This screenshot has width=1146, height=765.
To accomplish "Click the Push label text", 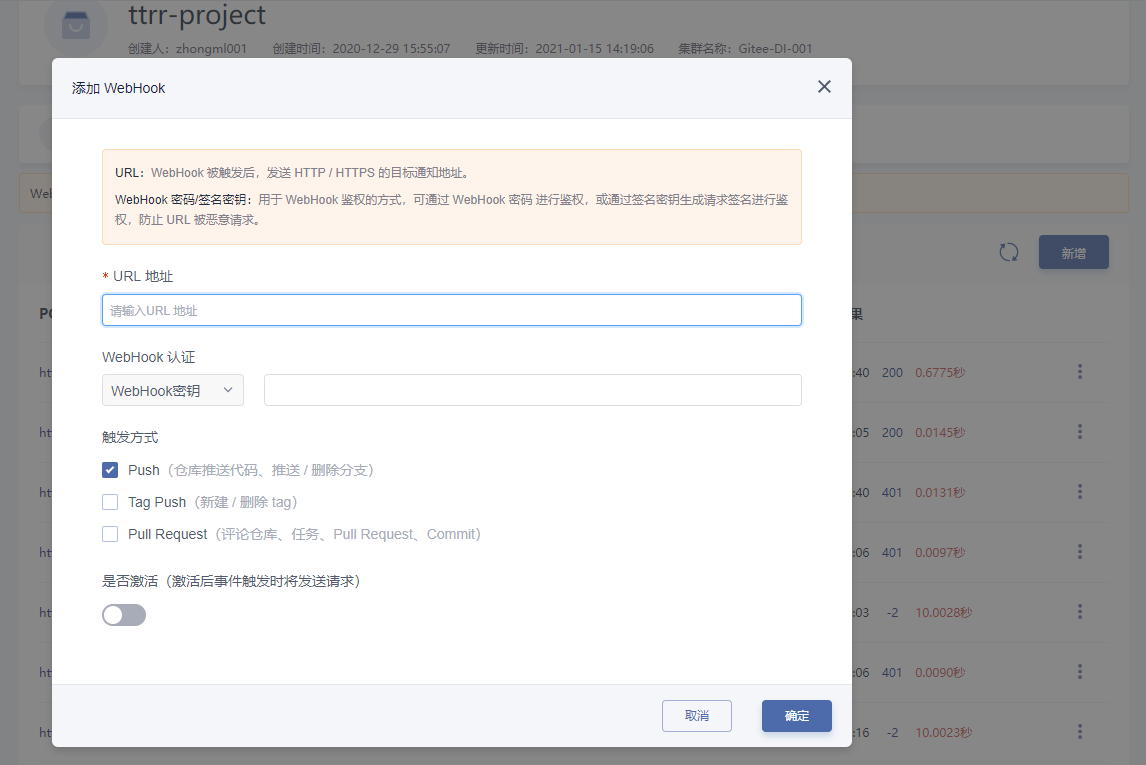I will pyautogui.click(x=143, y=470).
